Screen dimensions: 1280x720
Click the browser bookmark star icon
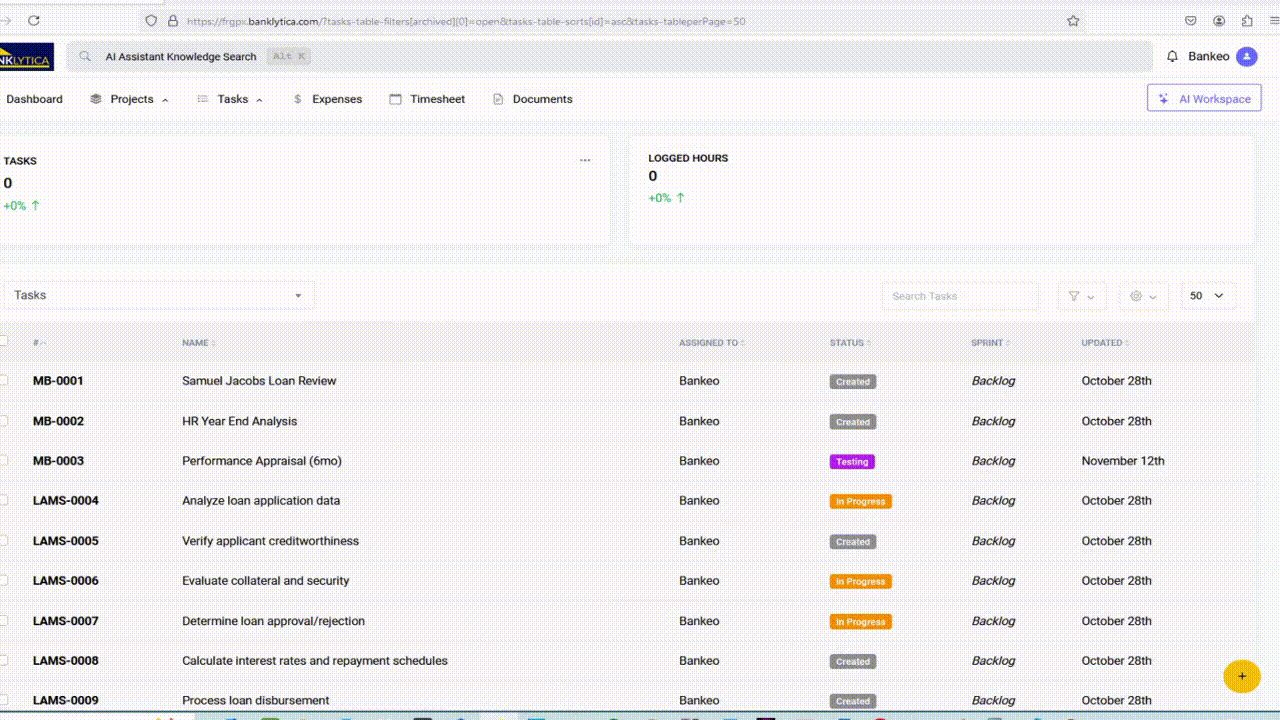1071,20
